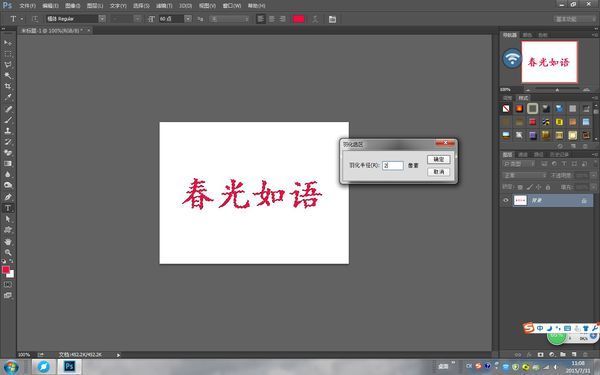The width and height of the screenshot is (600, 375).
Task: Select the Lasso tool
Action: click(x=8, y=64)
